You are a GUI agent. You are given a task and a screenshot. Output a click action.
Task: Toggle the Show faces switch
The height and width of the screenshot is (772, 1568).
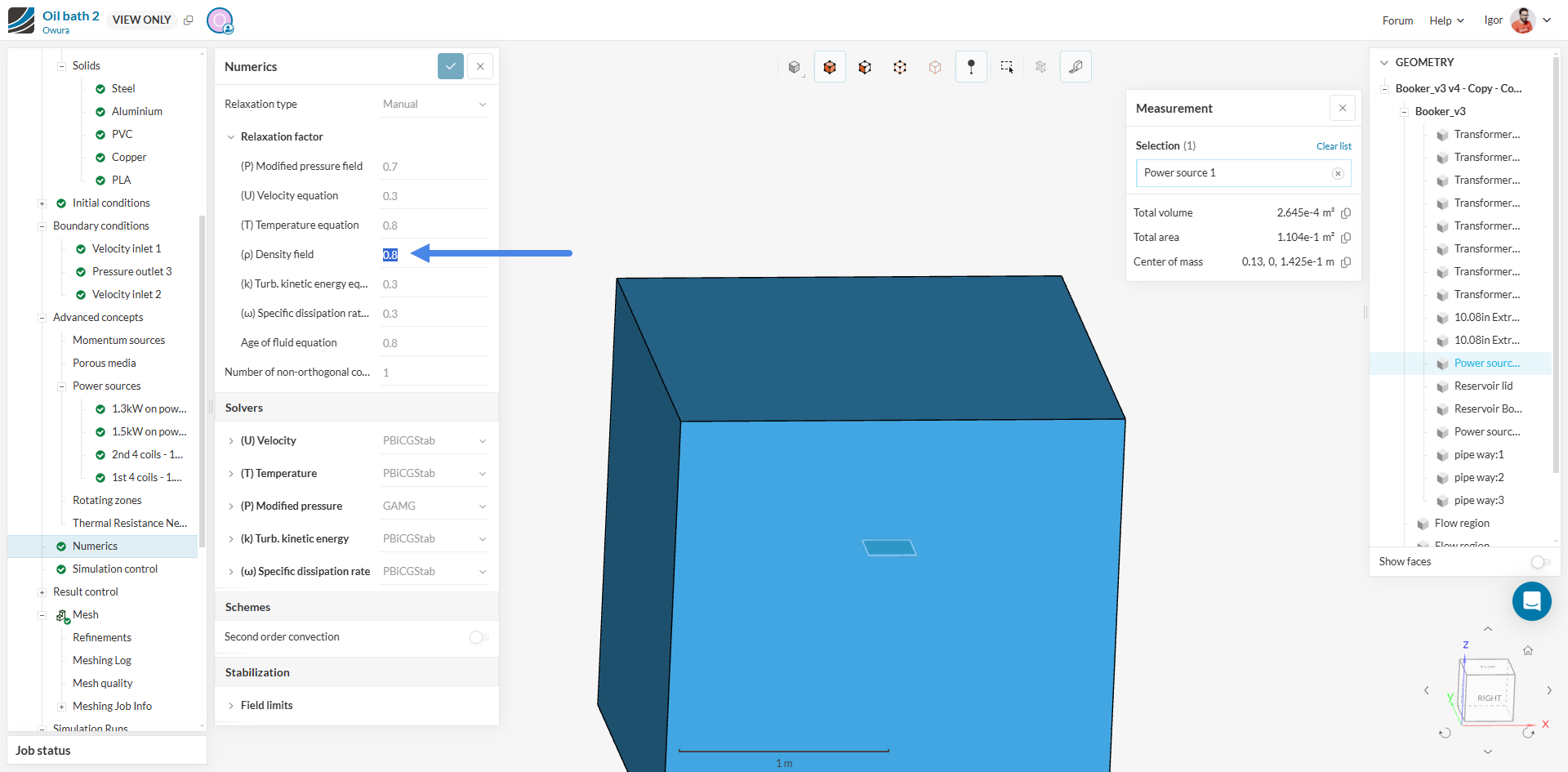[1540, 562]
